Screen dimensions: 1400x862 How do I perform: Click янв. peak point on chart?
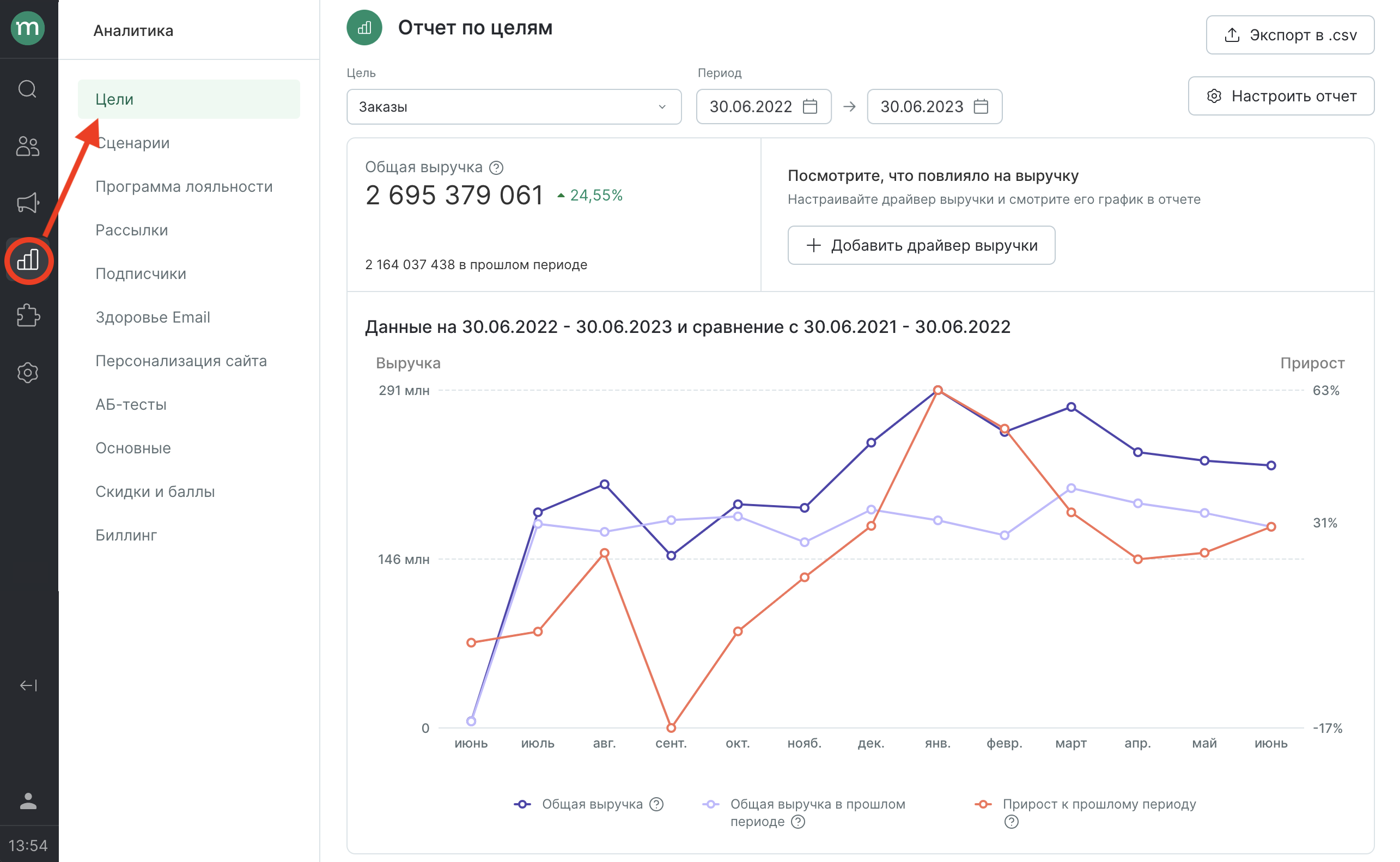click(938, 391)
